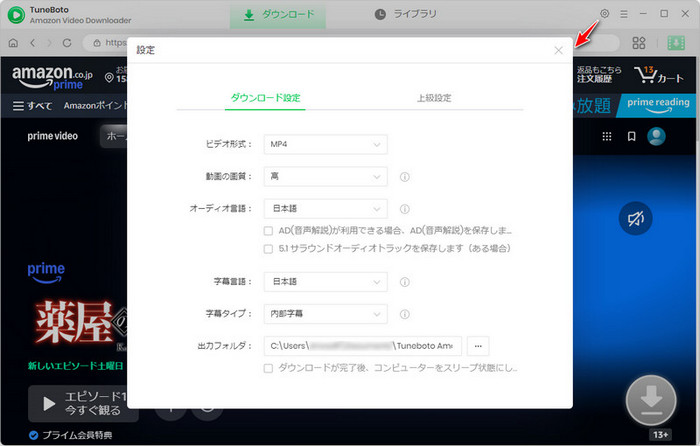Open the ビデオ形式 MP4 dropdown
This screenshot has height=446, width=700.
pyautogui.click(x=325, y=144)
